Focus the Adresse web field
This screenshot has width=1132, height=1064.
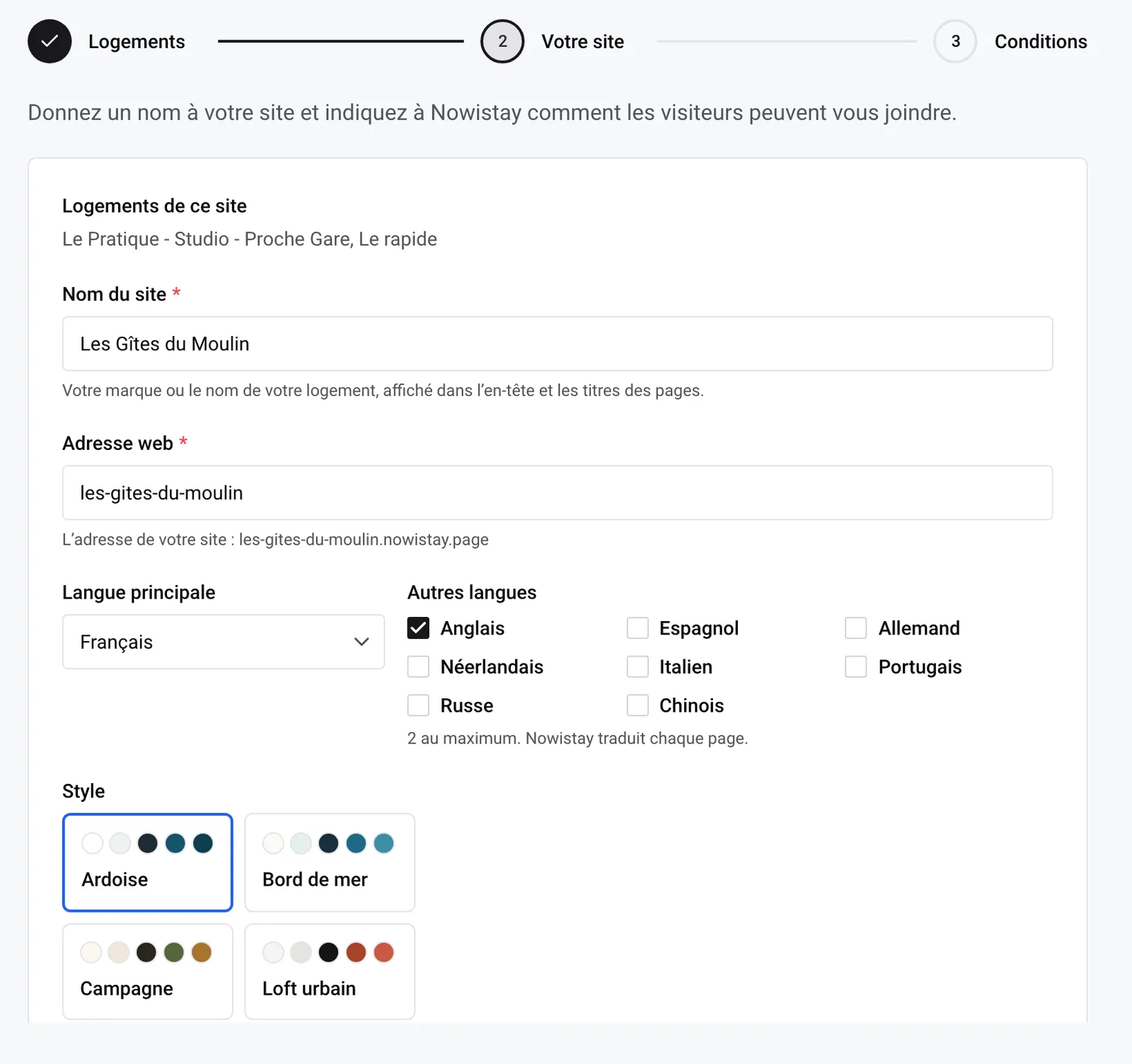pyautogui.click(x=558, y=493)
